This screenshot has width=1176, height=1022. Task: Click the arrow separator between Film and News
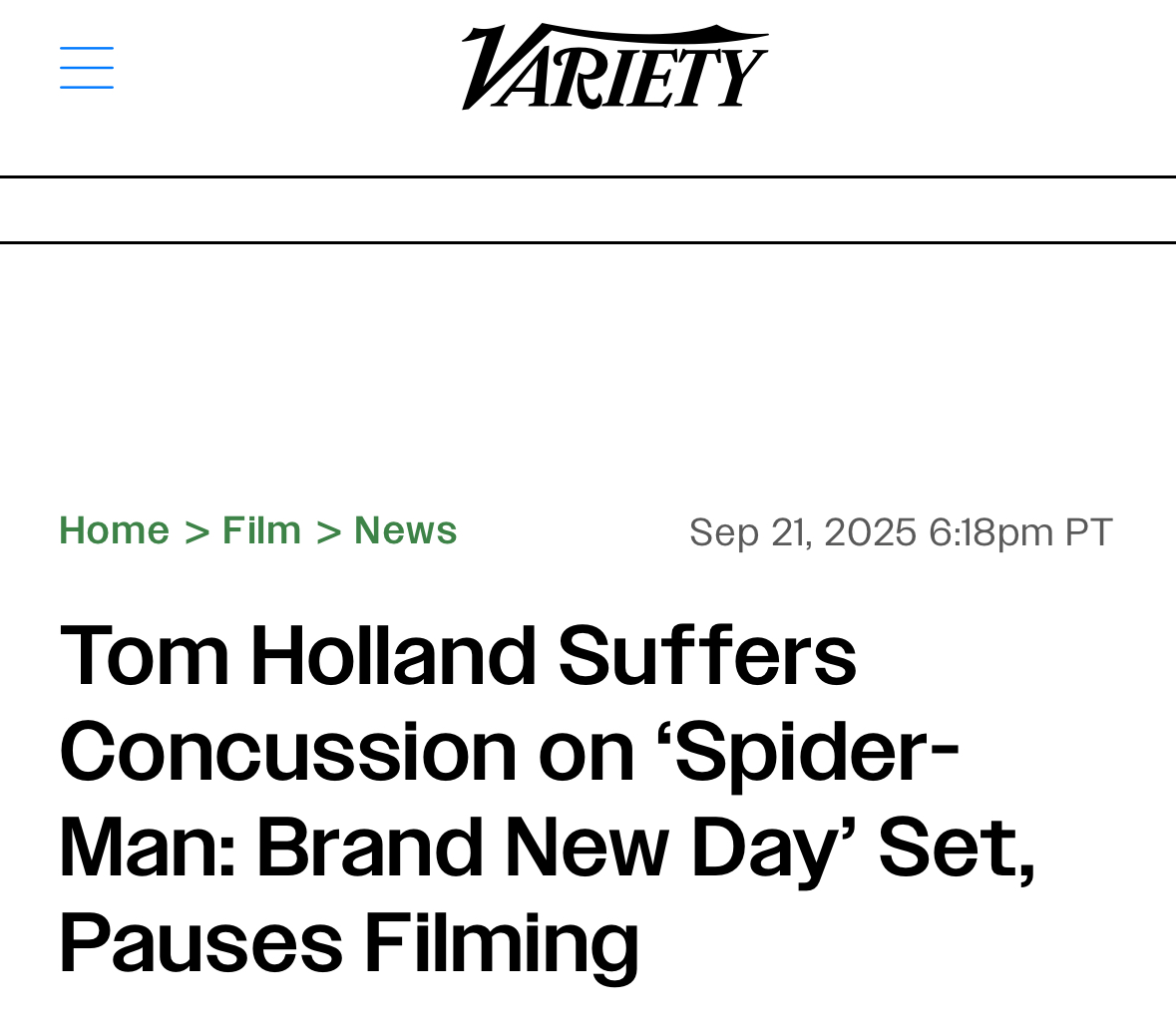point(328,532)
